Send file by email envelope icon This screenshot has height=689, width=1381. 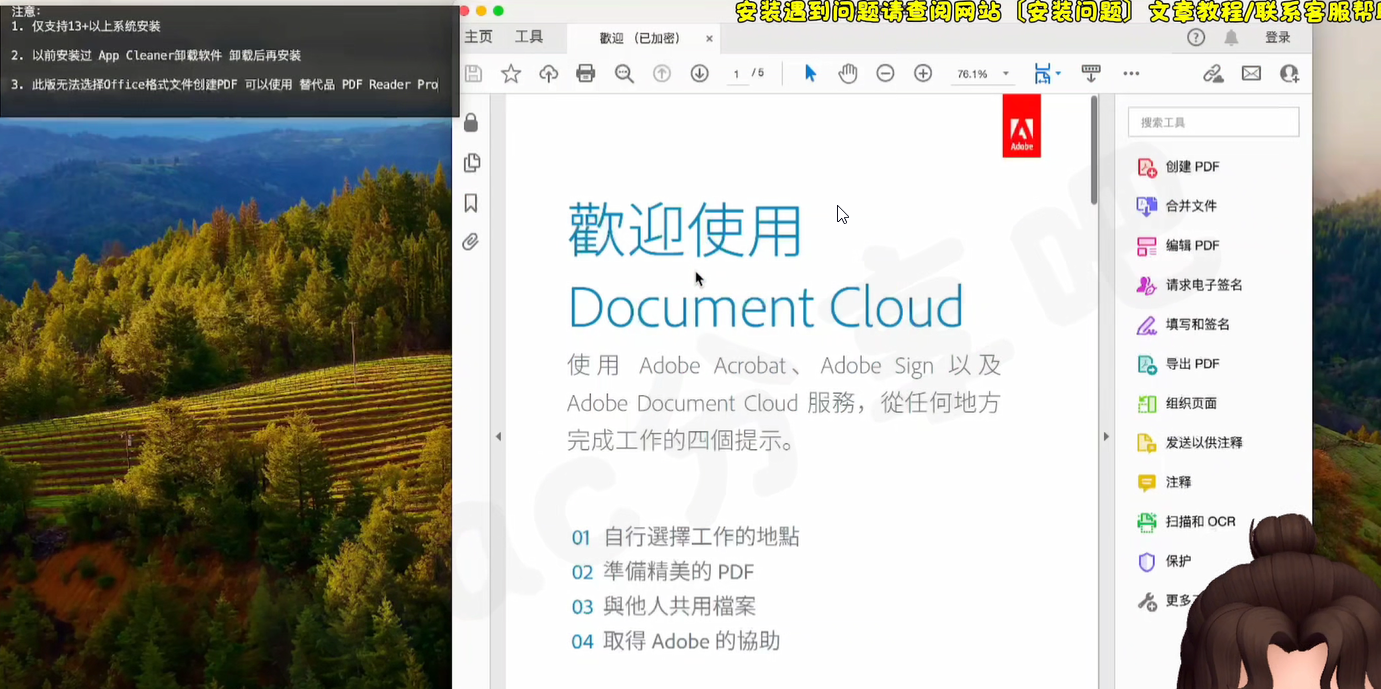[x=1251, y=73]
